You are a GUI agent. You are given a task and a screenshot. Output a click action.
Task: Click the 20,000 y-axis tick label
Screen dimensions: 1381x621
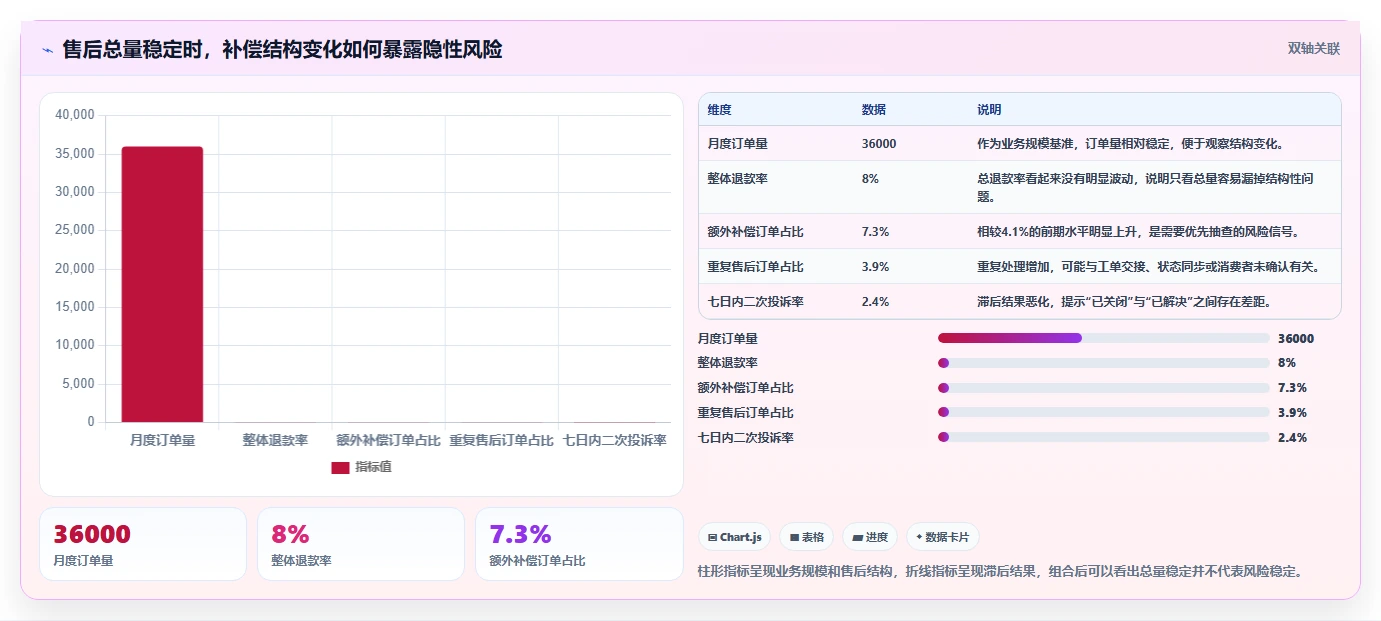pyautogui.click(x=75, y=269)
